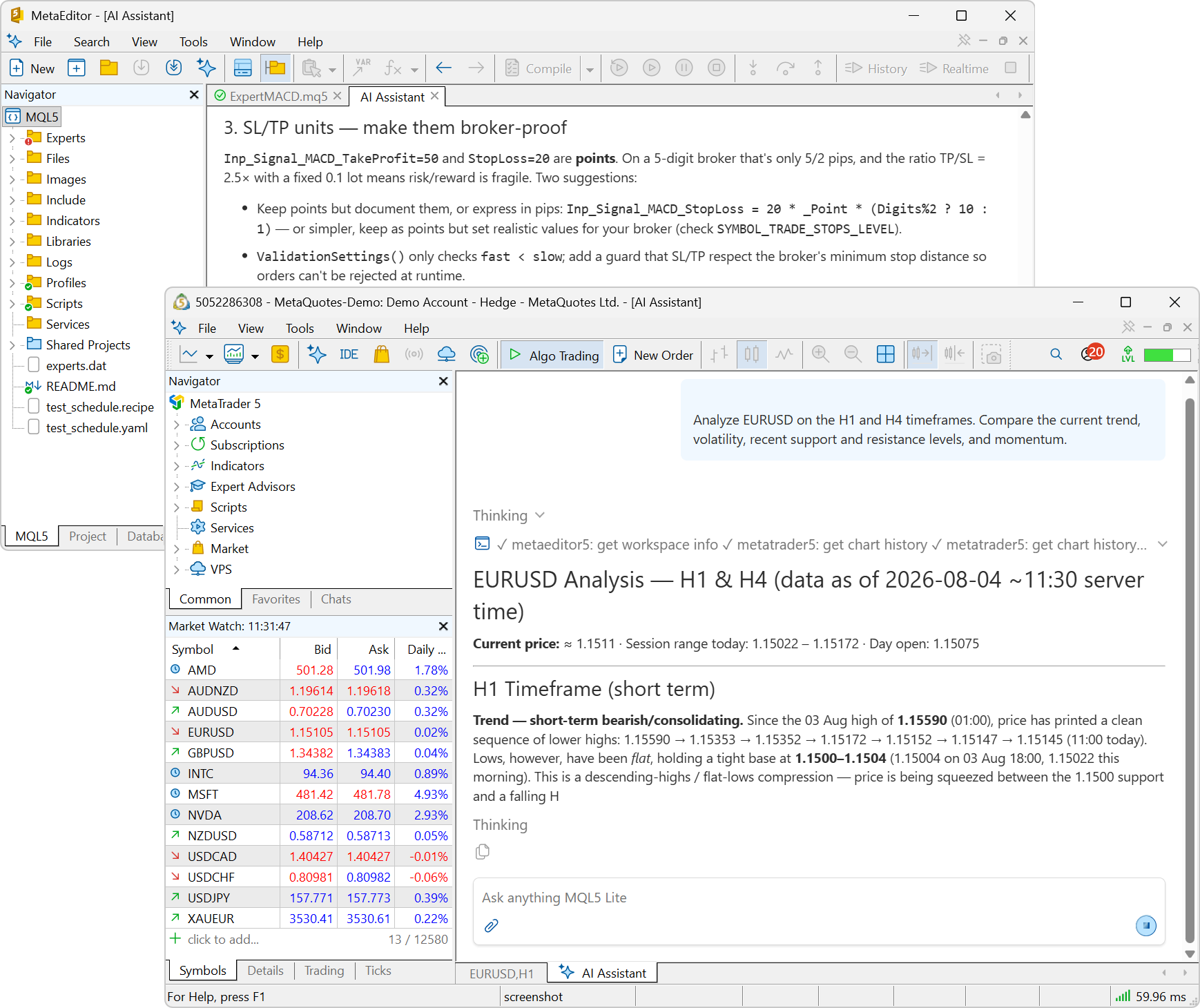
Task: Click the search magnifier in MetaTrader toolbar
Action: [x=1056, y=354]
